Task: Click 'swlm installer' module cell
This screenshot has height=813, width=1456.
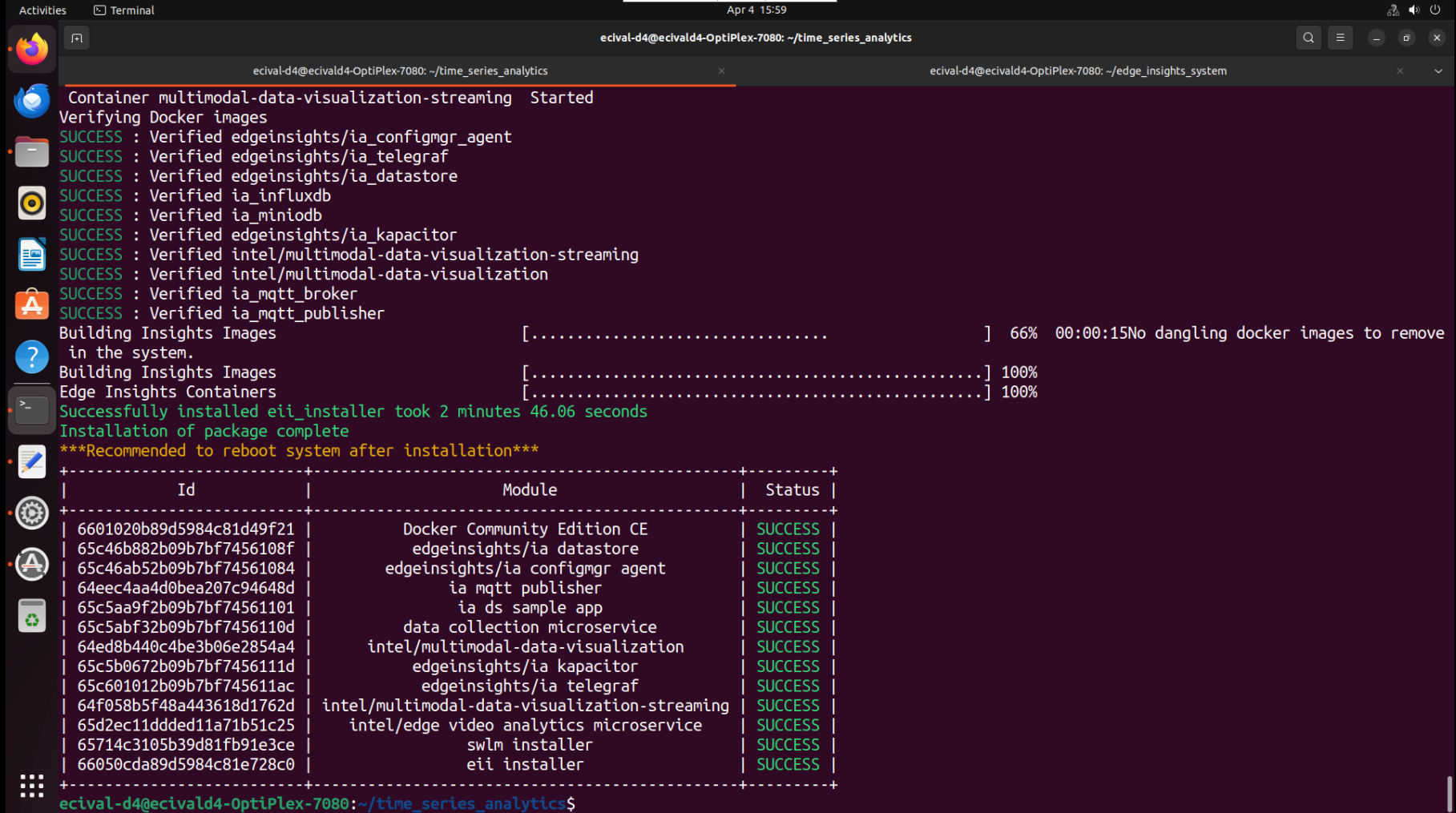Action: (x=529, y=745)
